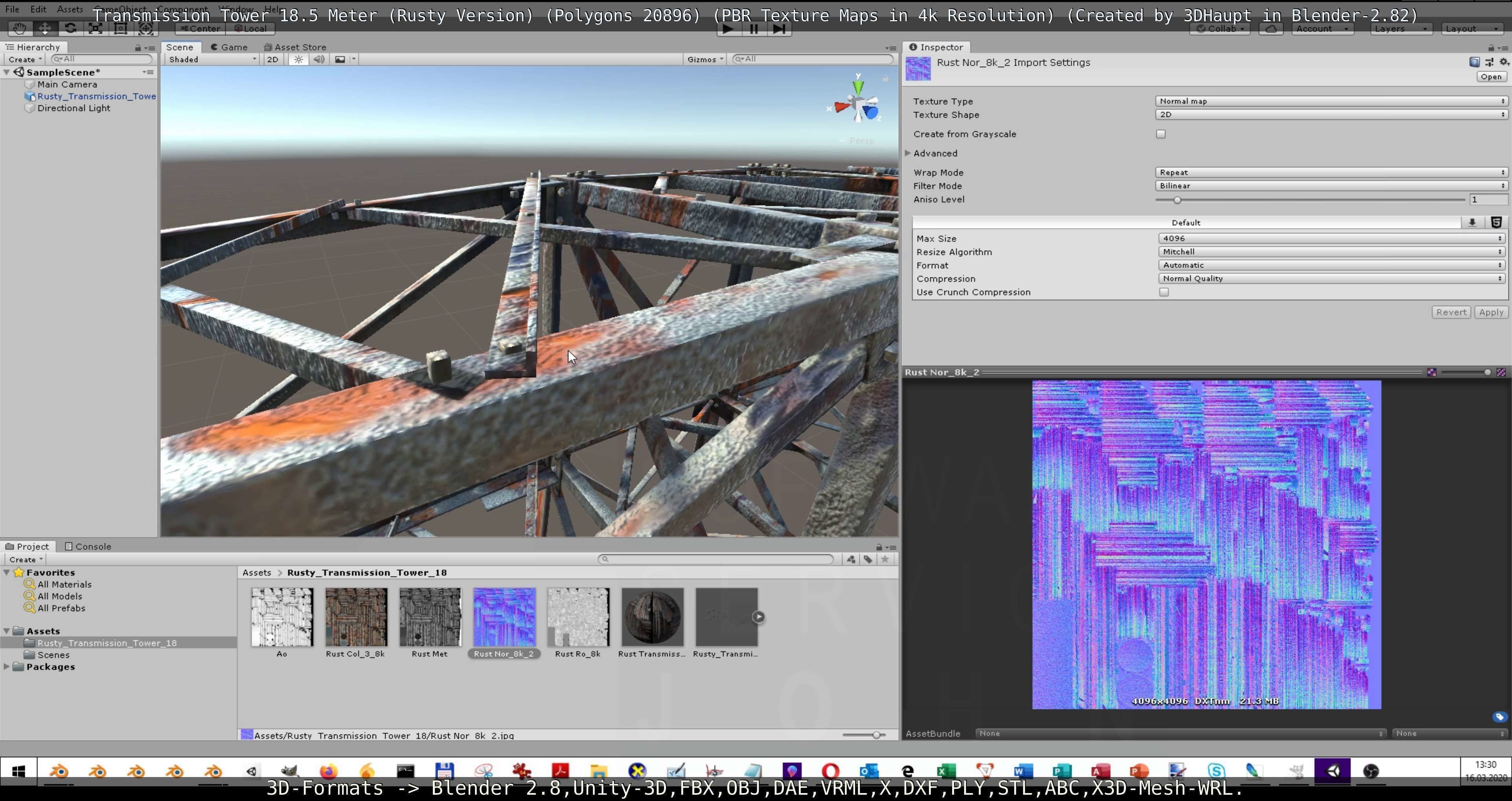Collapse the SampleScene tree node
Viewport: 1512px width, 801px height.
(x=6, y=72)
